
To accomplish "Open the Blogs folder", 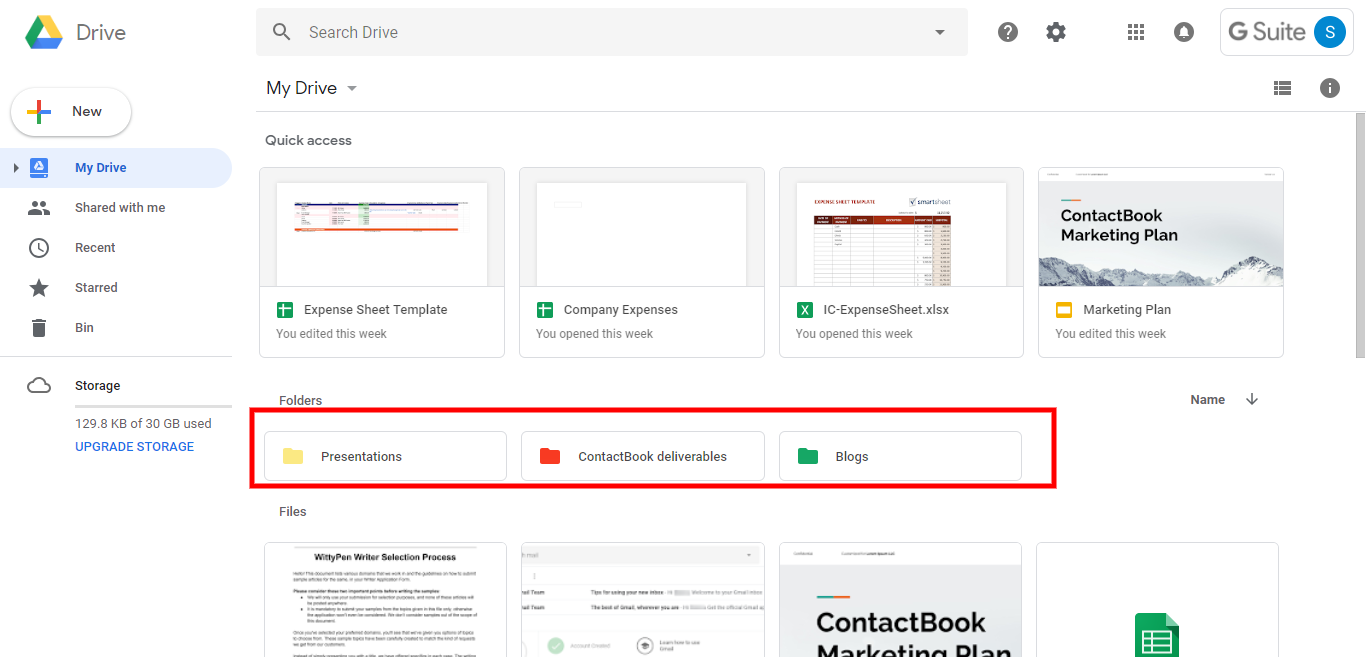I will [900, 456].
